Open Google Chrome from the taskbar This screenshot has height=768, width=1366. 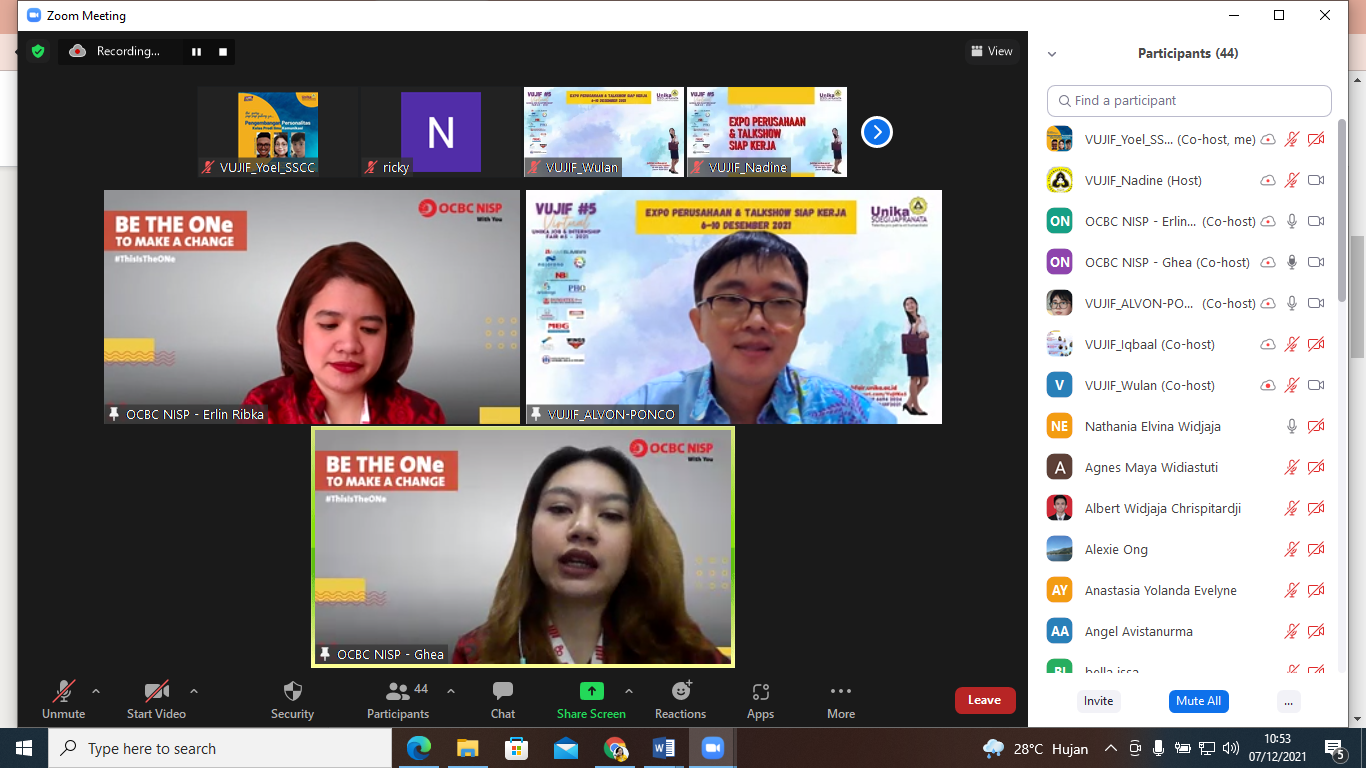click(x=615, y=748)
